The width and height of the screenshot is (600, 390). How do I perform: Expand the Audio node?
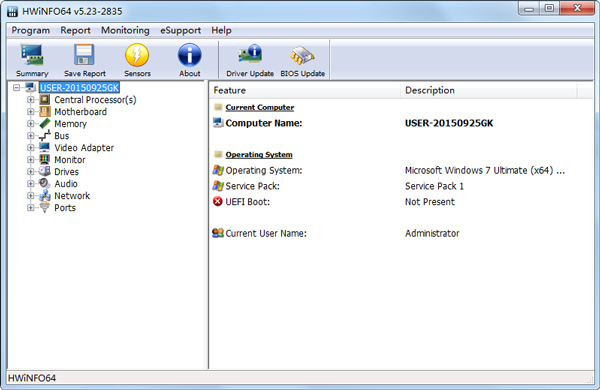pyautogui.click(x=31, y=183)
